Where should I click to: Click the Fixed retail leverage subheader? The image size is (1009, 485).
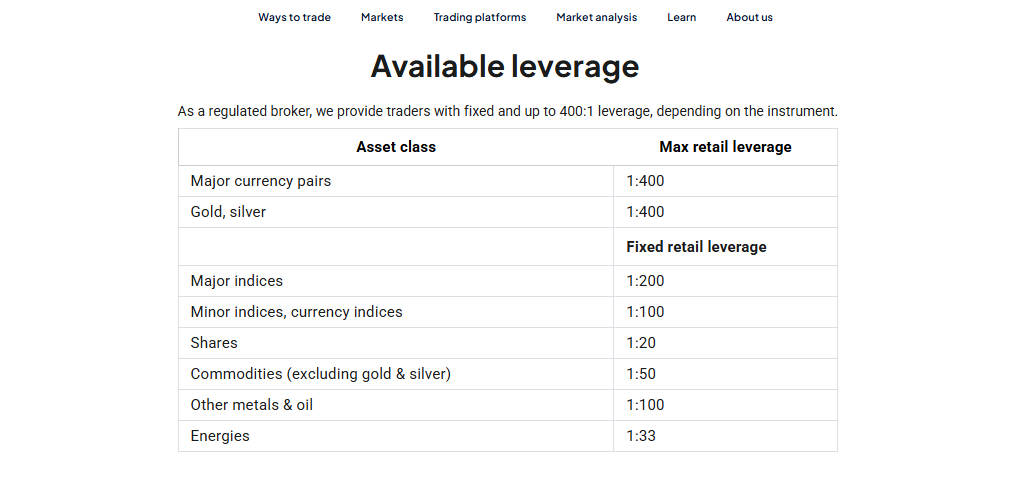pos(696,247)
